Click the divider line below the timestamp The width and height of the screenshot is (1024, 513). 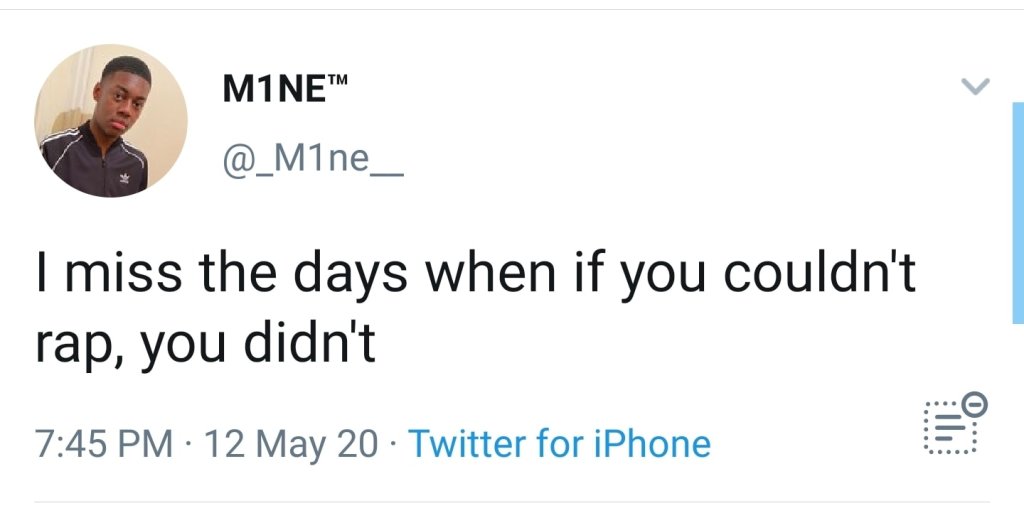pos(512,502)
